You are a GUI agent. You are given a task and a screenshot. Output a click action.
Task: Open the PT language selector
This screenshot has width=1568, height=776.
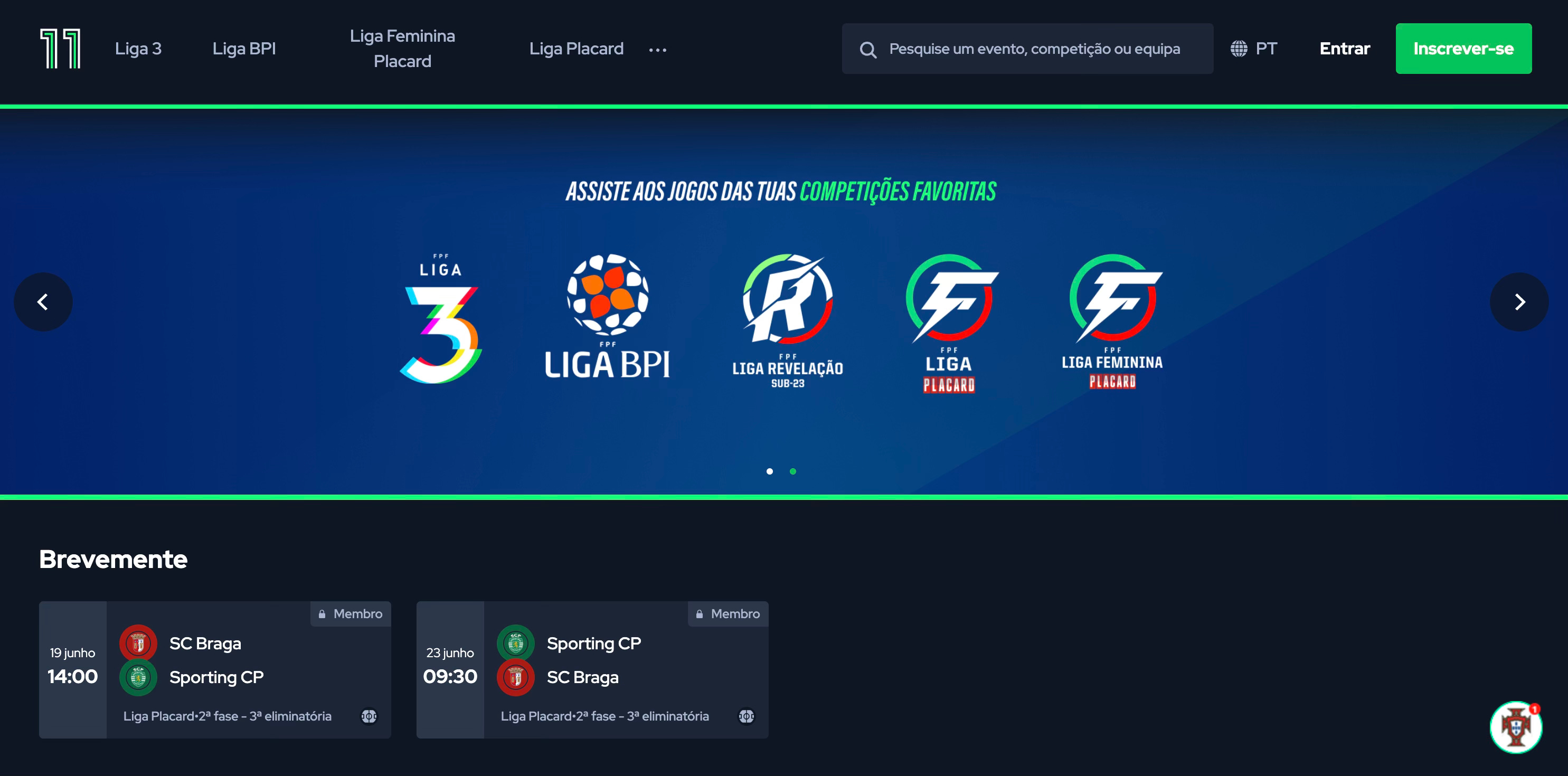1253,49
